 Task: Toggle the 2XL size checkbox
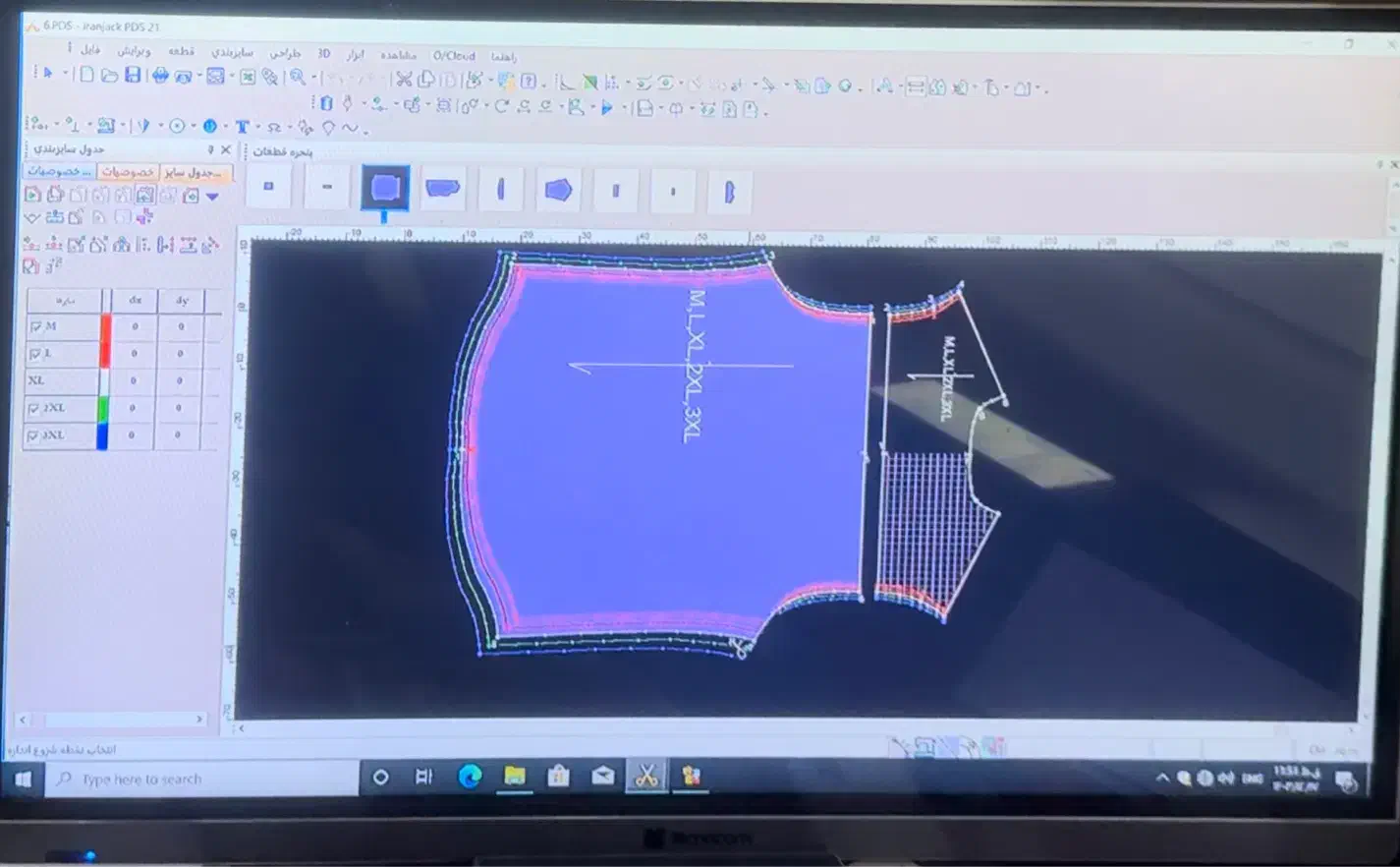33,408
